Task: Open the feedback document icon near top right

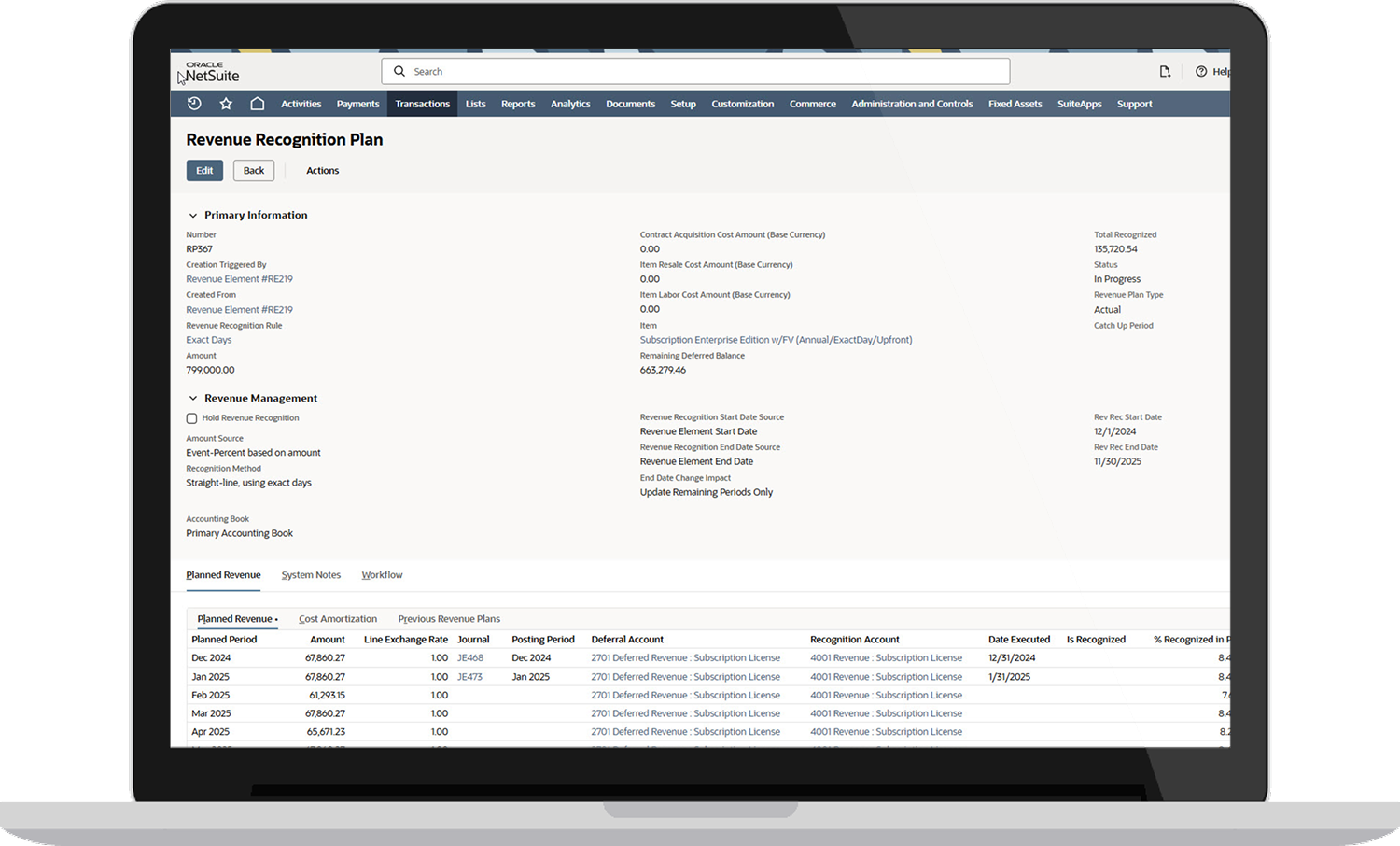Action: 1165,71
